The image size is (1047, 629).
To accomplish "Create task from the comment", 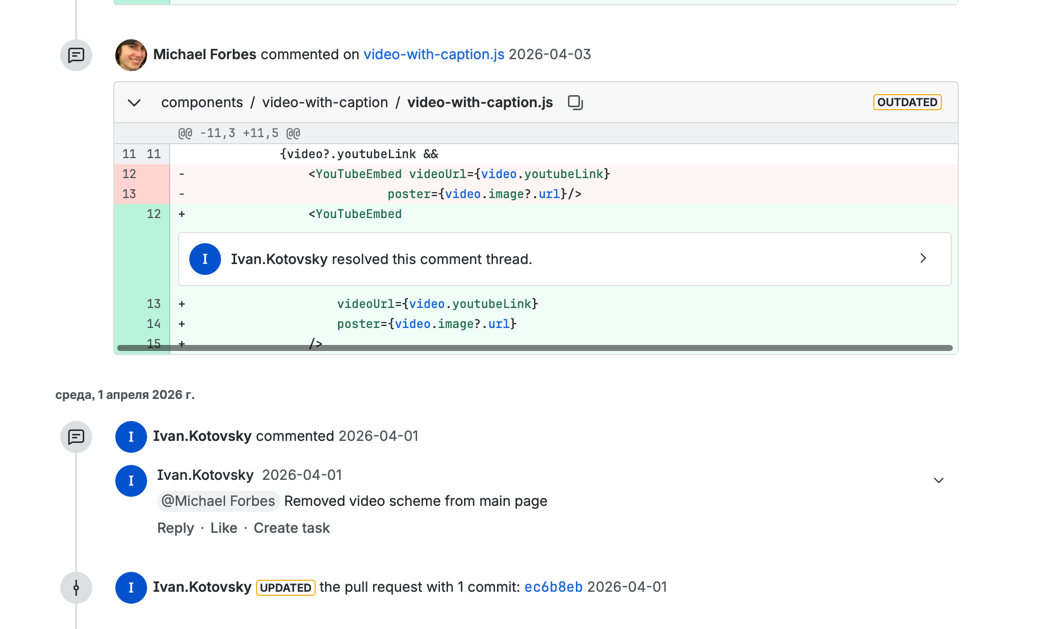I will [x=291, y=528].
